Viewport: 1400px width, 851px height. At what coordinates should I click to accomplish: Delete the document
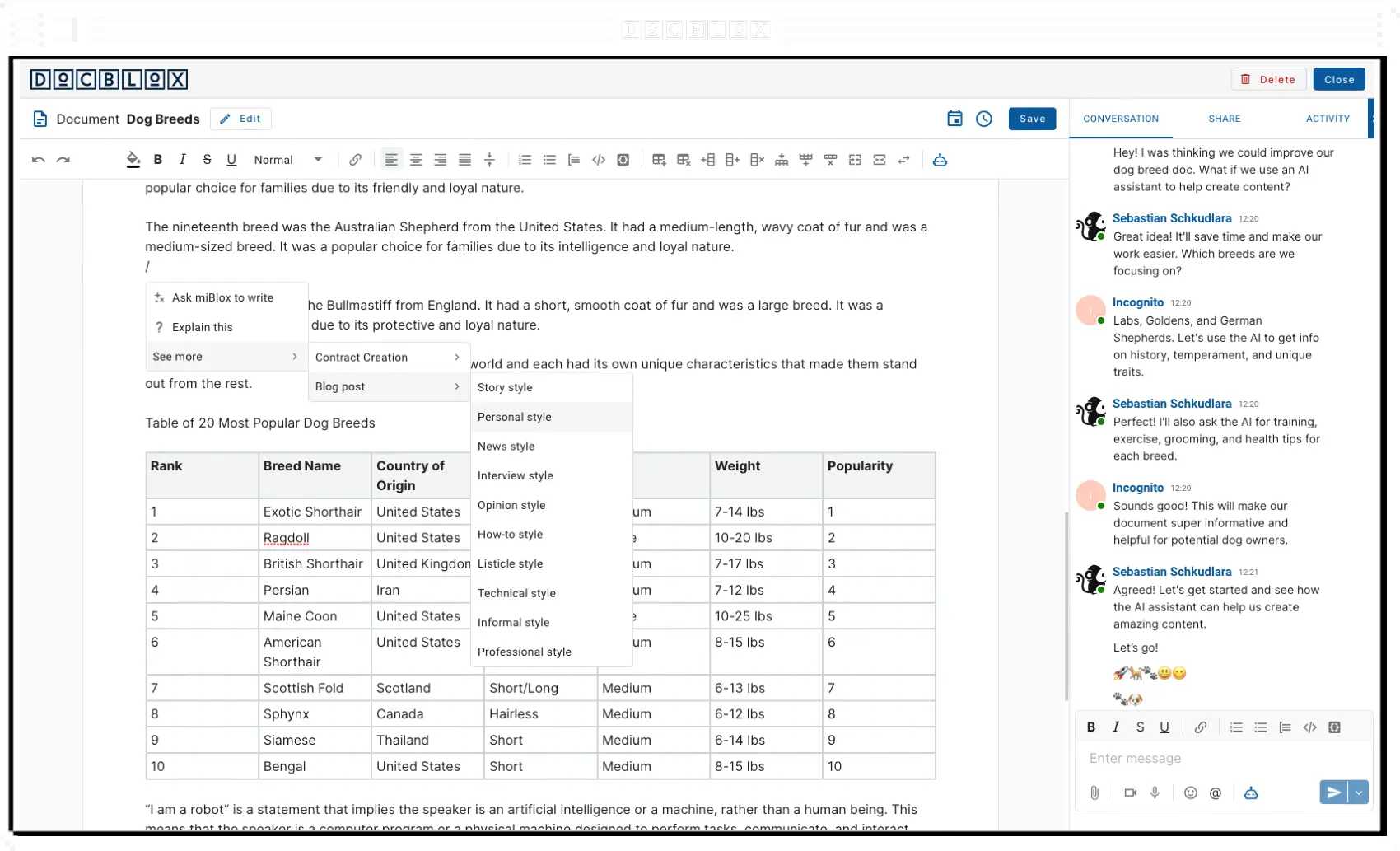coord(1268,79)
